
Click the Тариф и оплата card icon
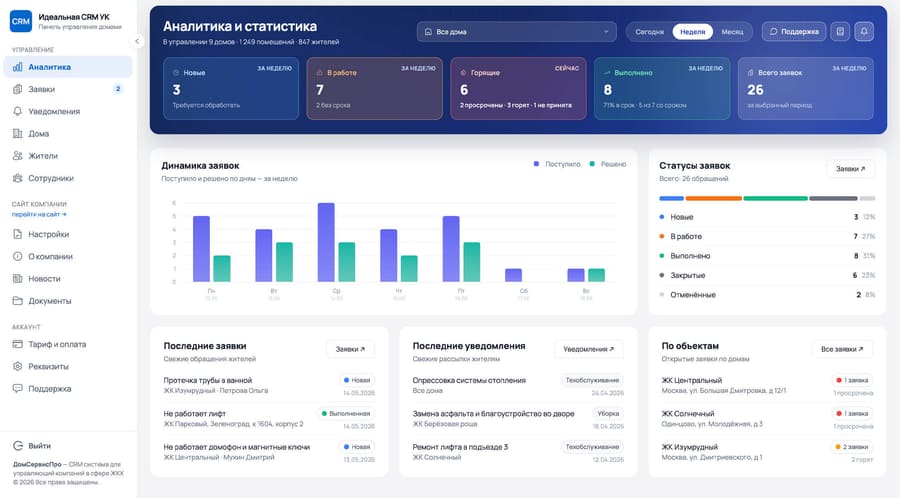coord(18,344)
